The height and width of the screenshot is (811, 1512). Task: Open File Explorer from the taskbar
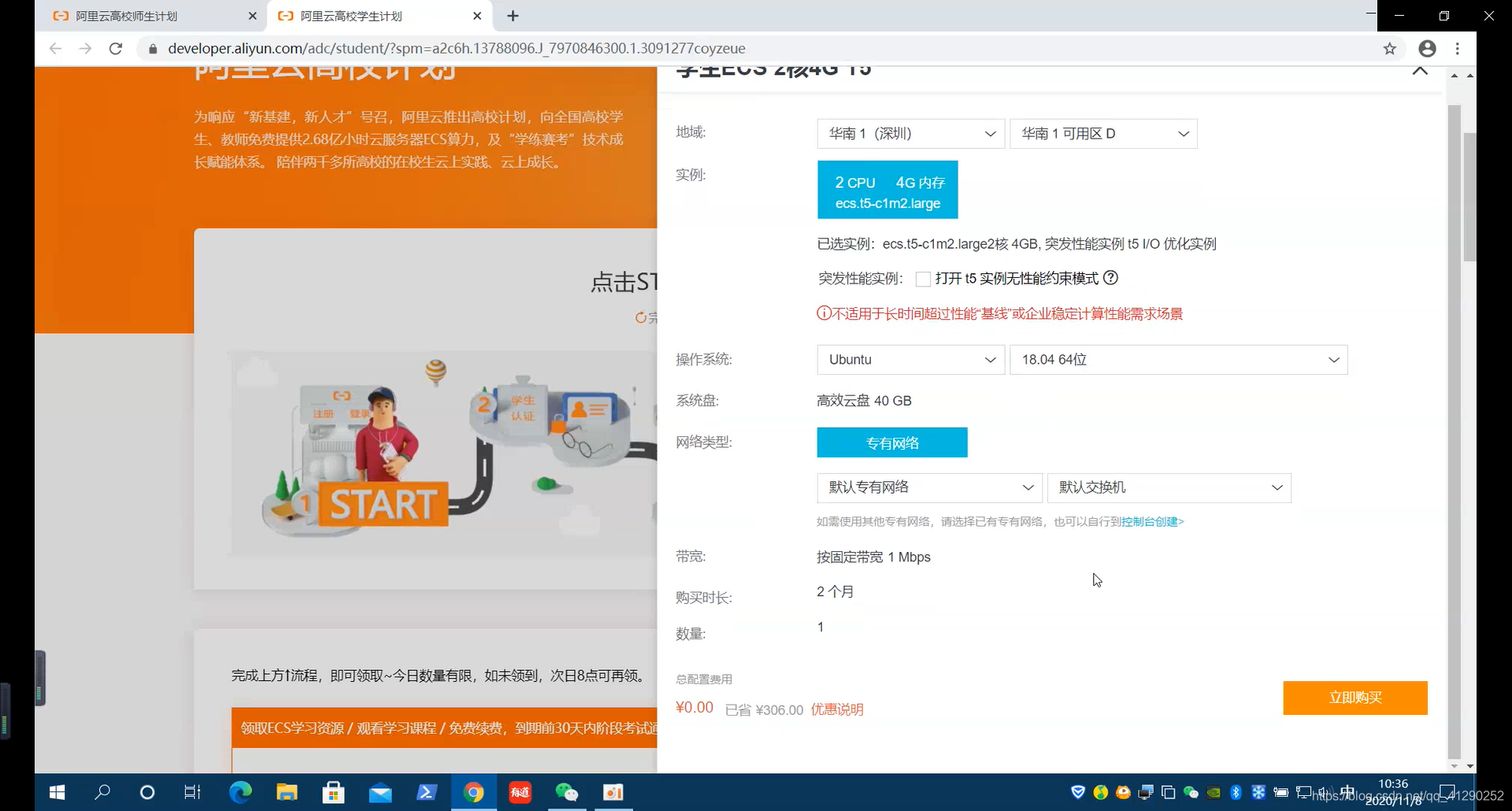(x=287, y=792)
